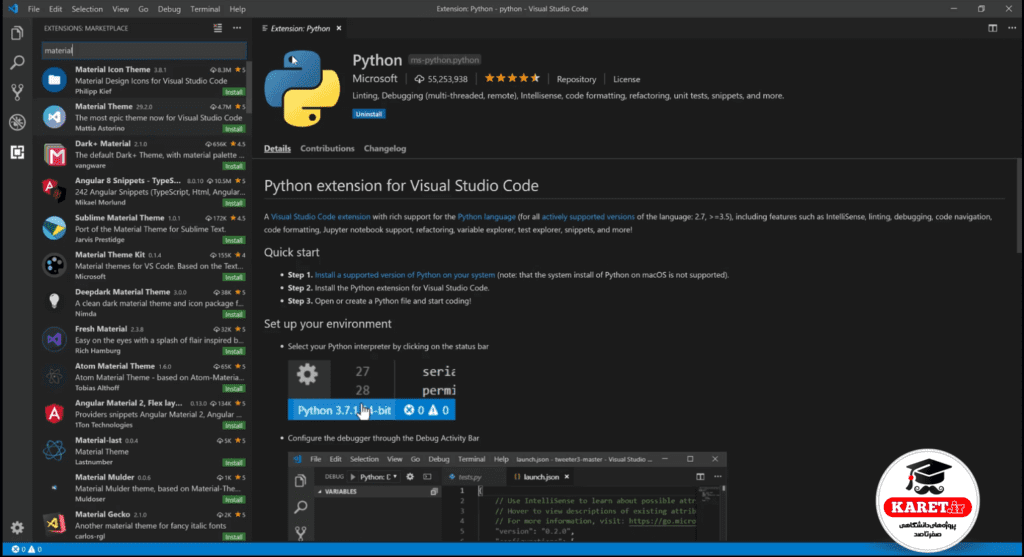Install Material Theme by Mattia Astorino

(x=234, y=129)
